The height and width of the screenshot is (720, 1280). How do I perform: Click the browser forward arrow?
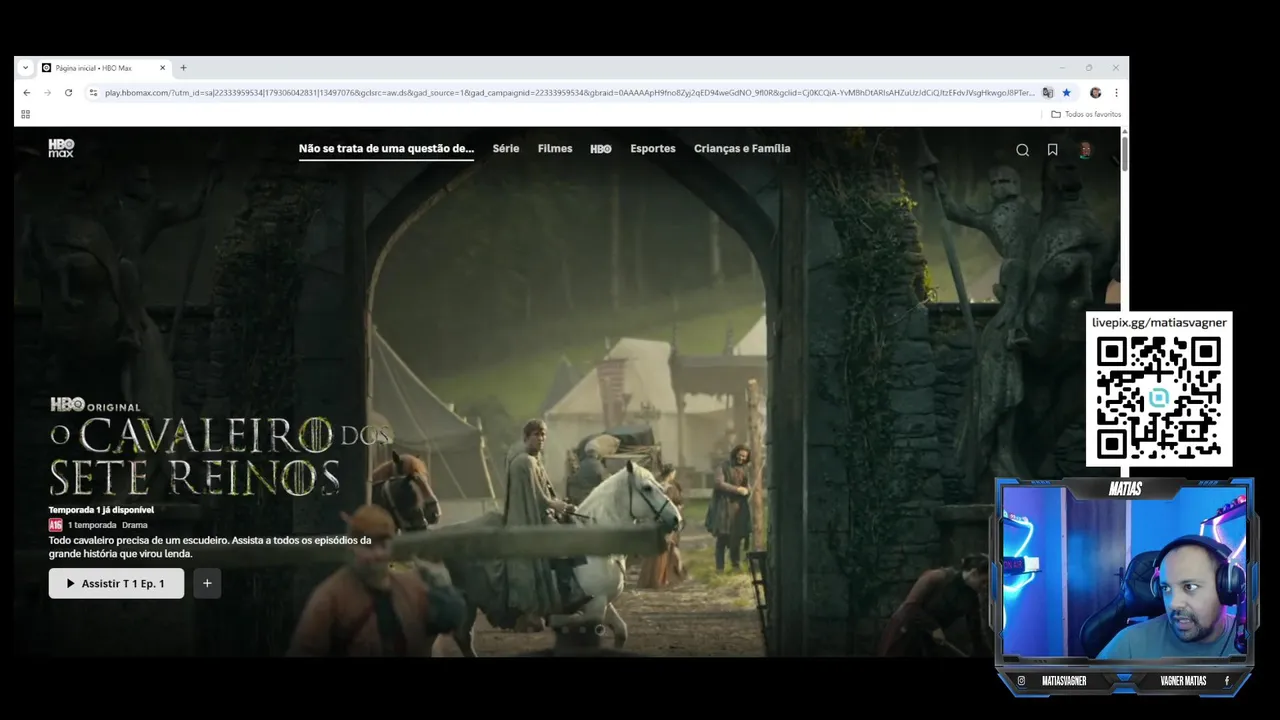47,93
